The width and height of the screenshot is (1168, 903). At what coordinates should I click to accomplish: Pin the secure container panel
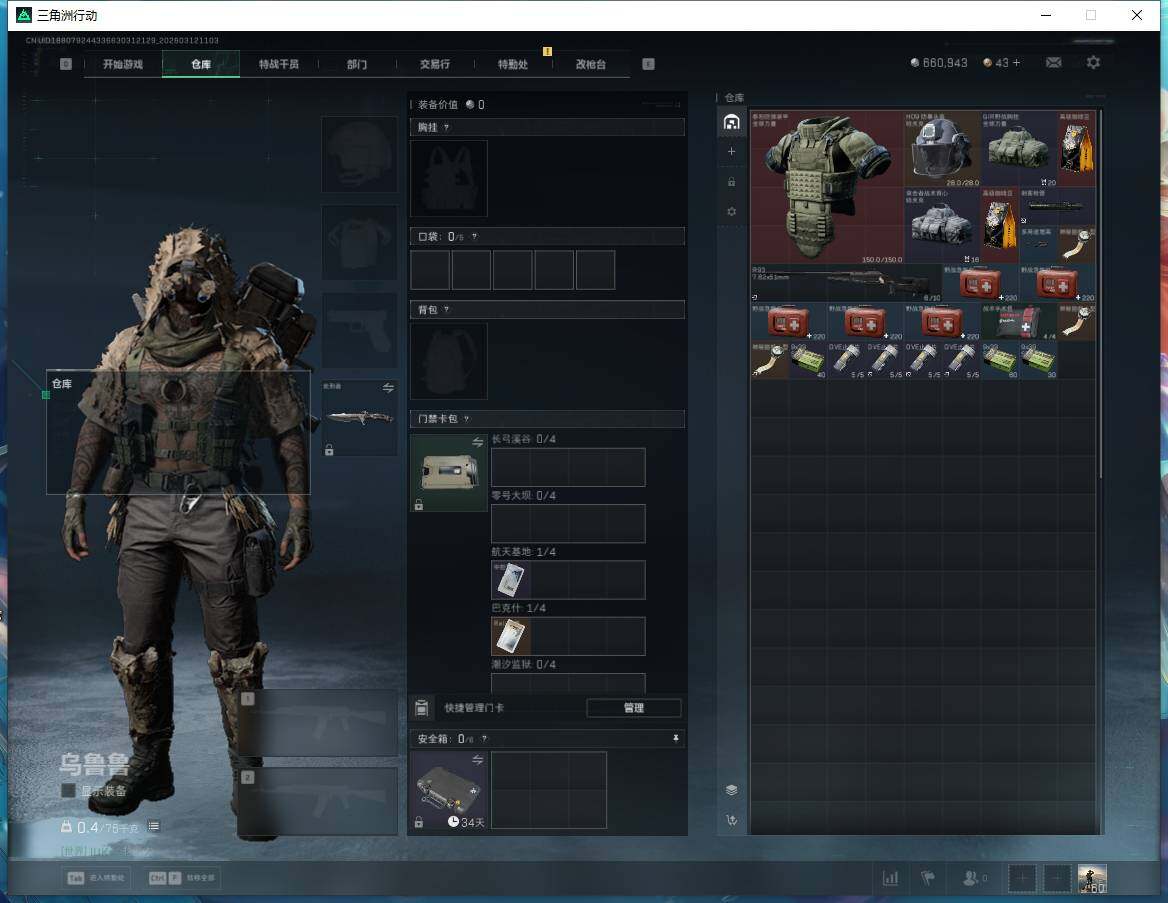tap(676, 738)
